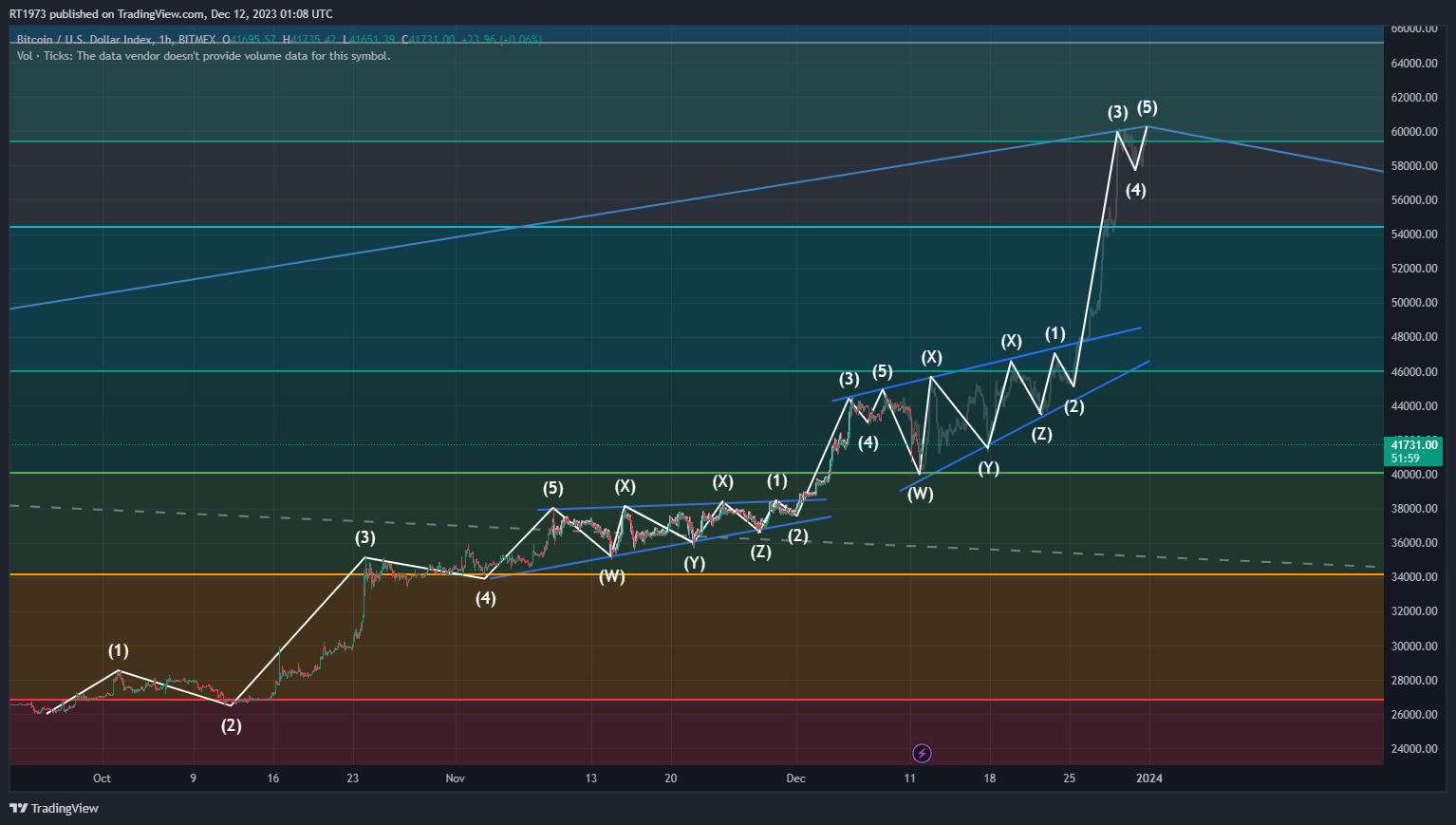Viewport: 1456px width, 825px height.
Task: Click the (1) wave label near 28000 in October
Action: point(118,651)
